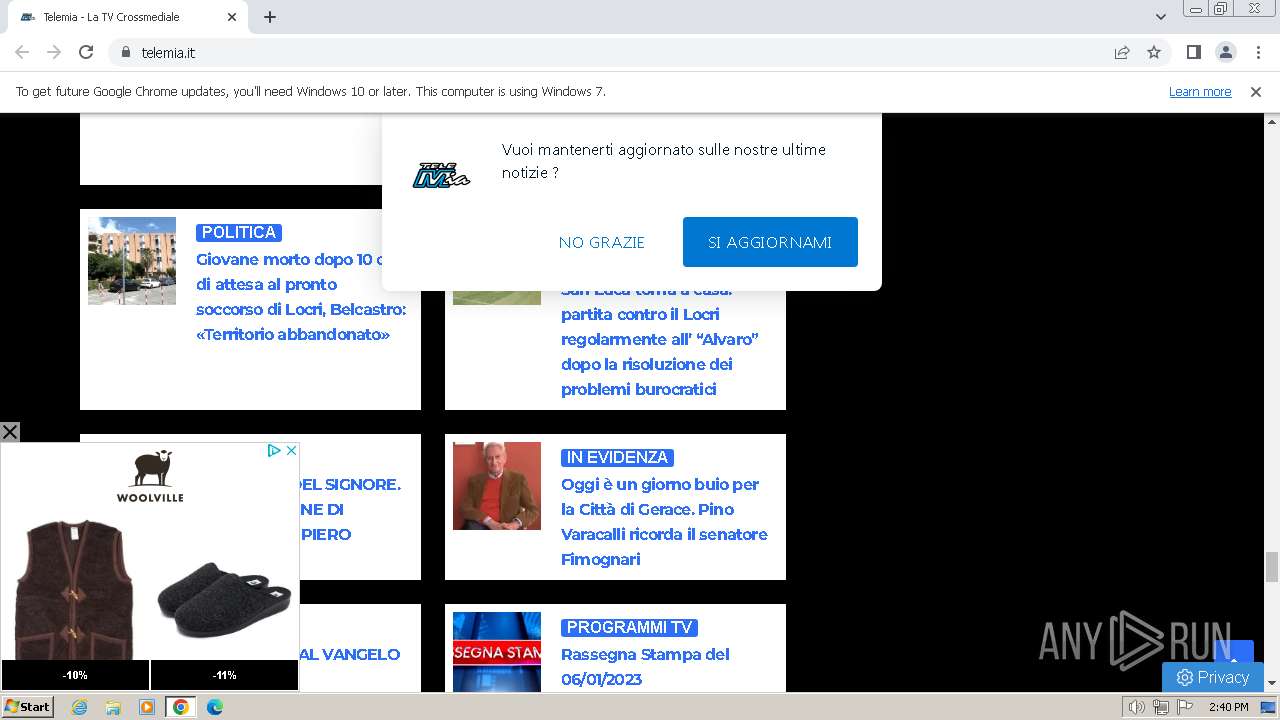Close the Woolville ad overlay
Image resolution: width=1280 pixels, height=720 pixels.
(x=10, y=432)
